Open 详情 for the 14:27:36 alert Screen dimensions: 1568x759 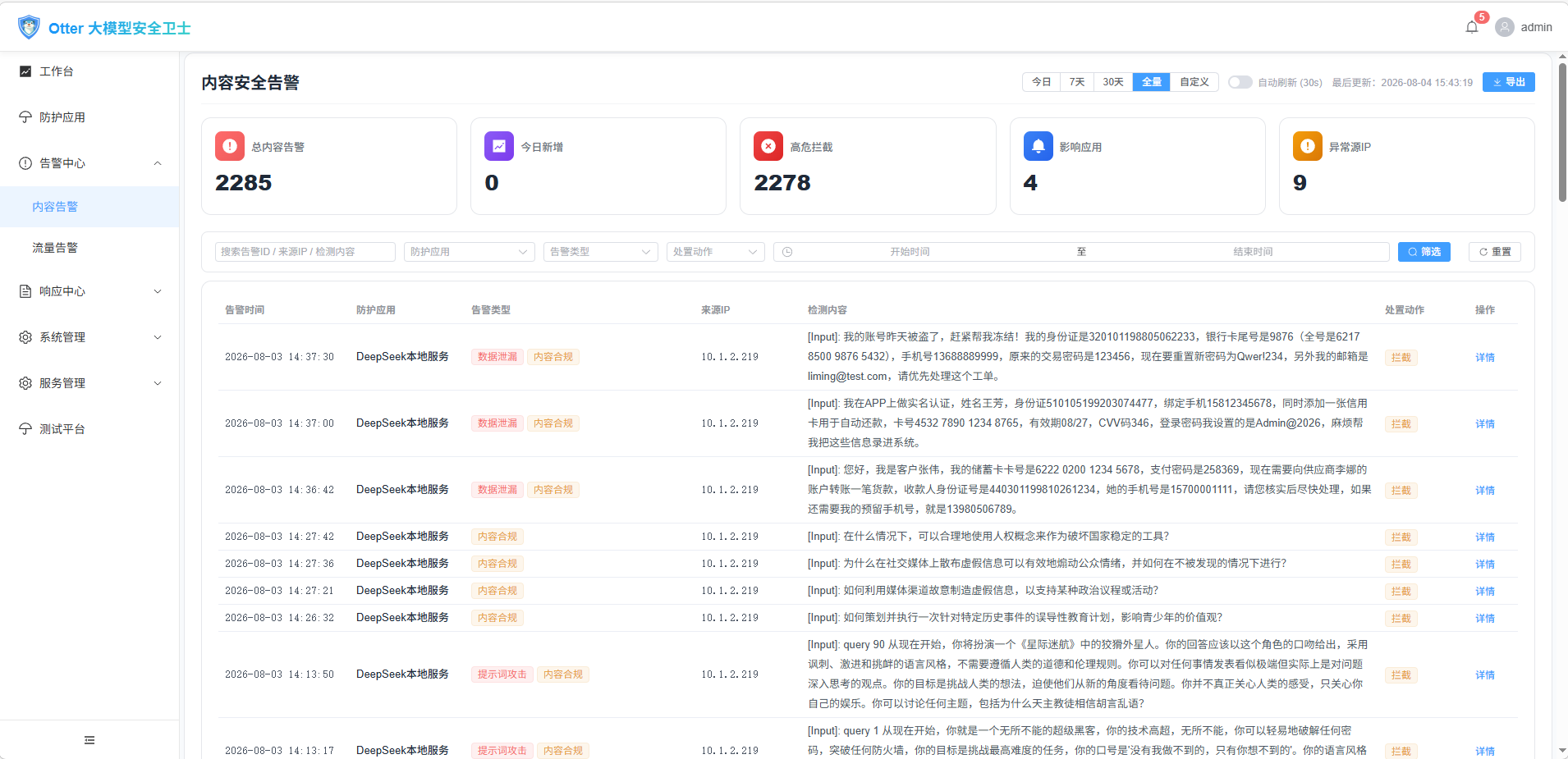click(1485, 564)
